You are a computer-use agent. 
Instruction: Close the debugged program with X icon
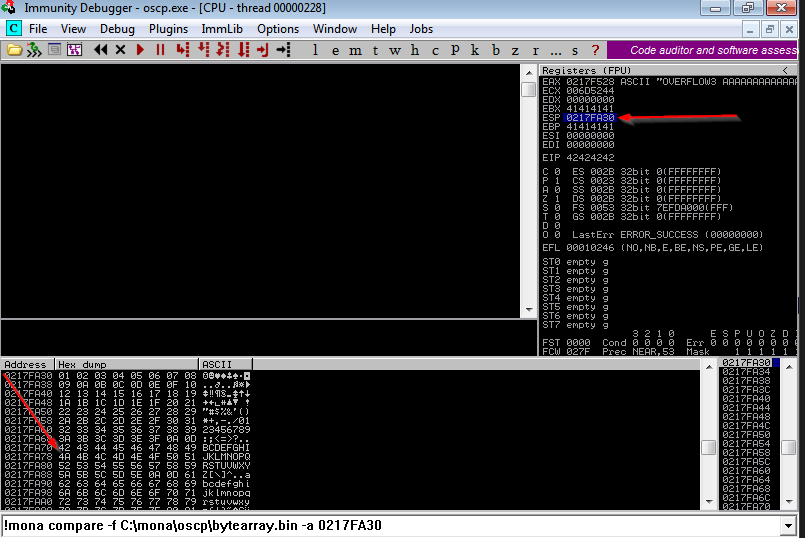(x=121, y=50)
